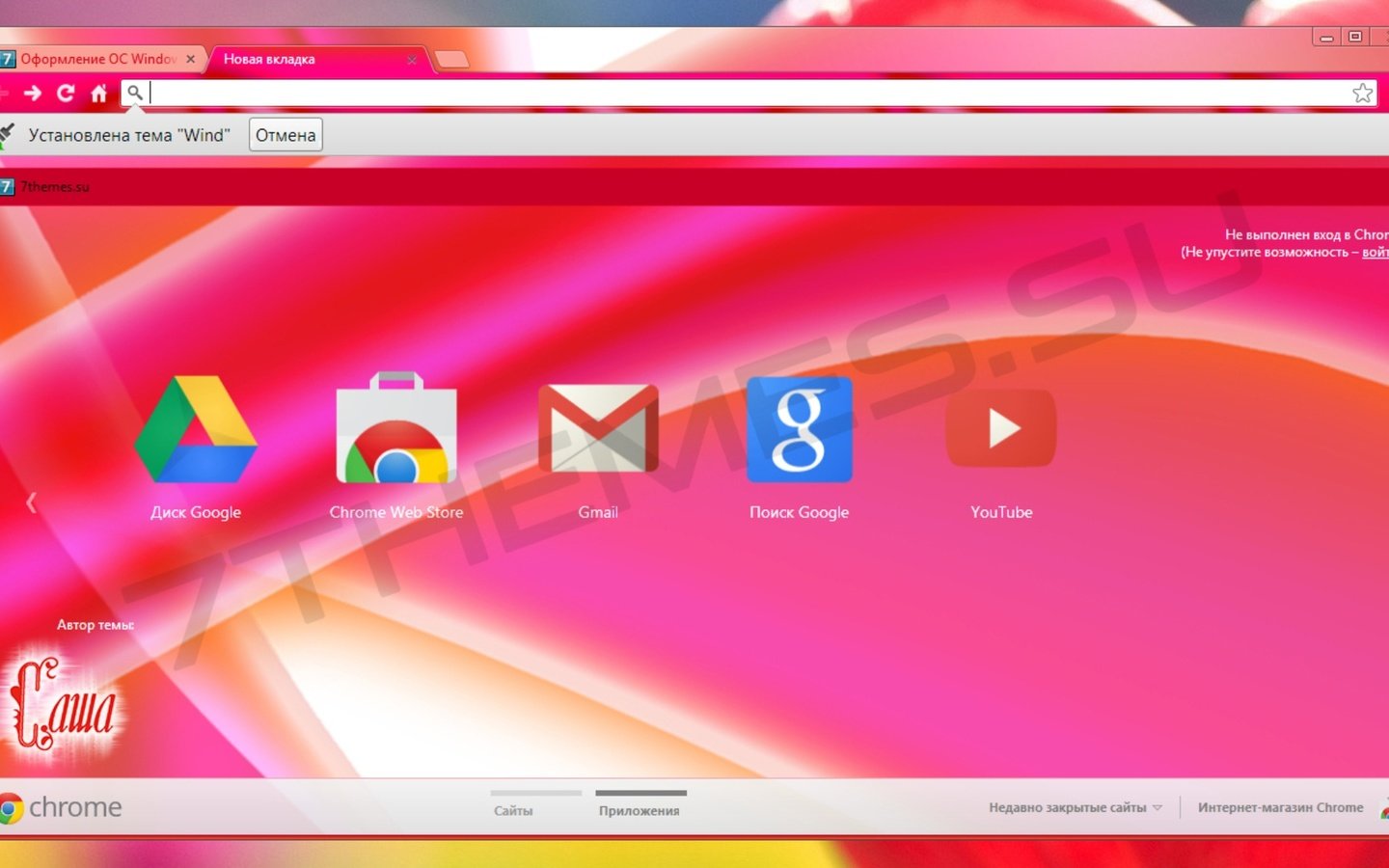Restore the browser window size

[1355, 37]
